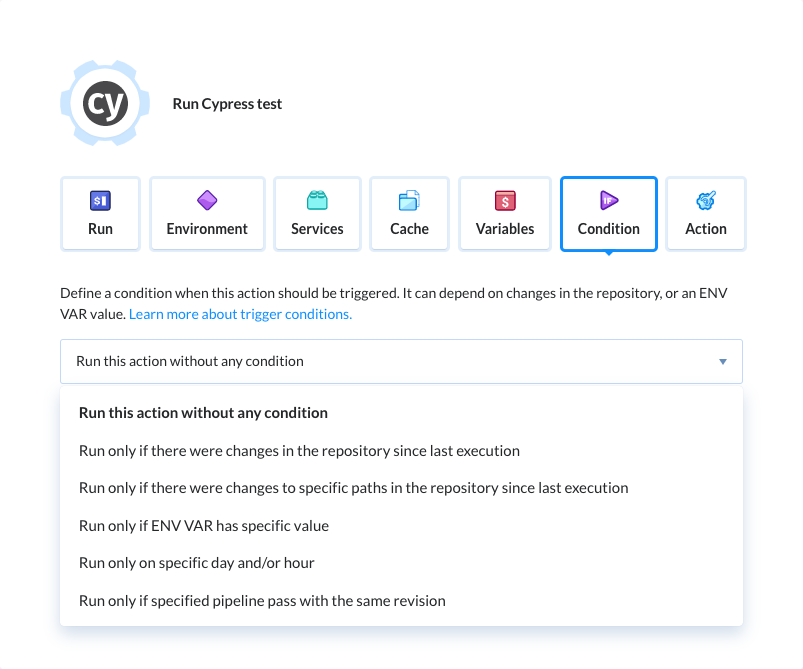Click the dropdown chevron arrow

(x=722, y=361)
